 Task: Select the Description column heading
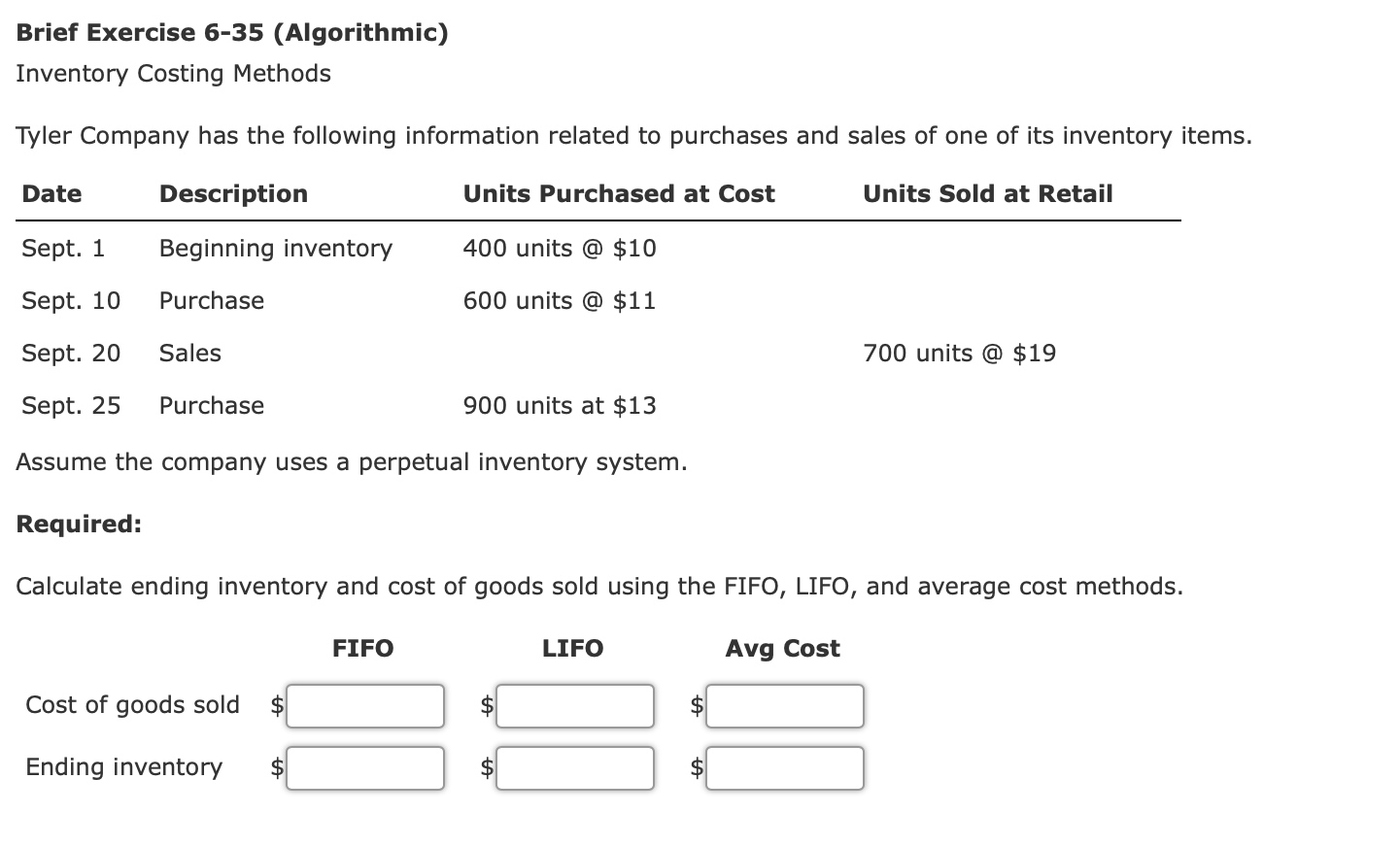233,193
